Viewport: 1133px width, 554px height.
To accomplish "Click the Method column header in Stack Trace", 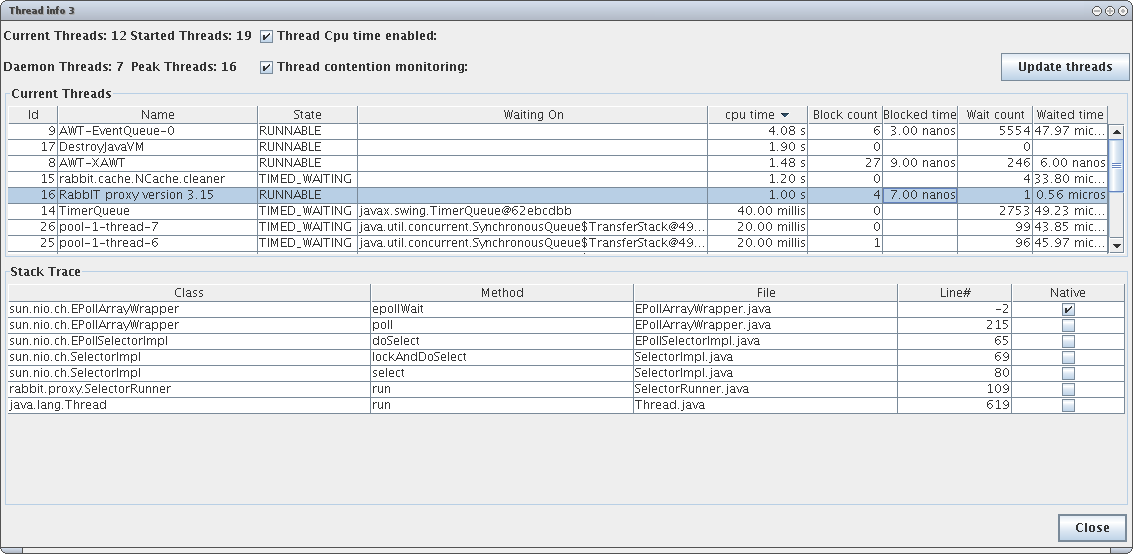I will 502,293.
